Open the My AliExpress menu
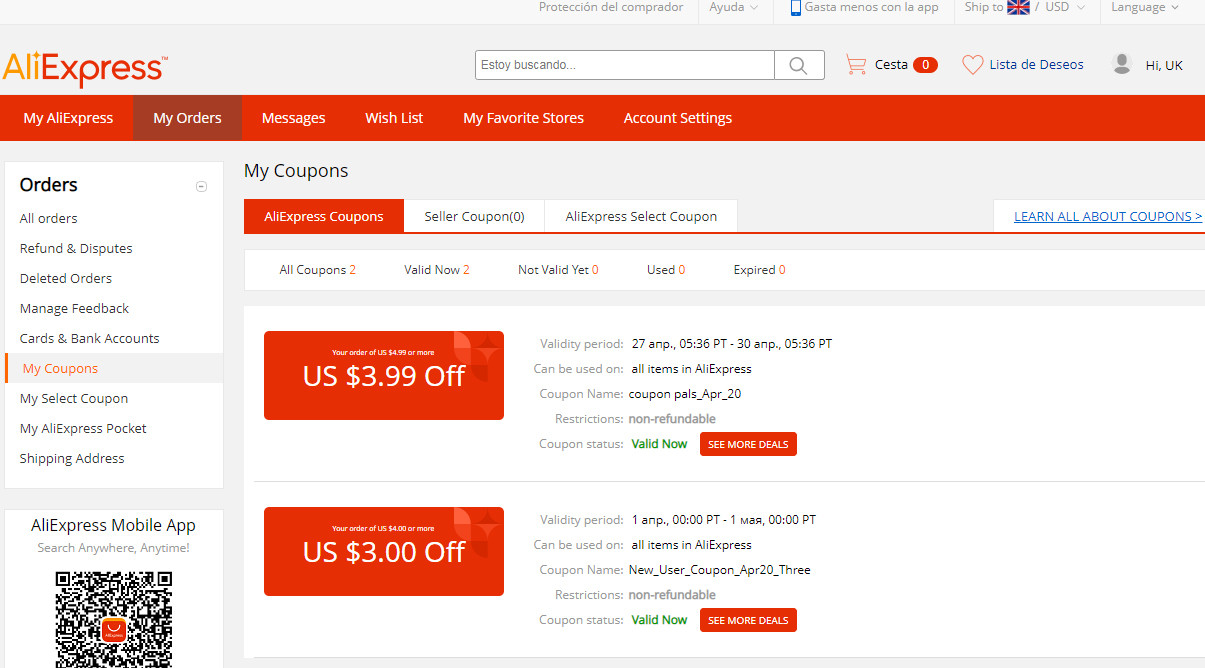This screenshot has width=1205, height=668. pyautogui.click(x=68, y=118)
